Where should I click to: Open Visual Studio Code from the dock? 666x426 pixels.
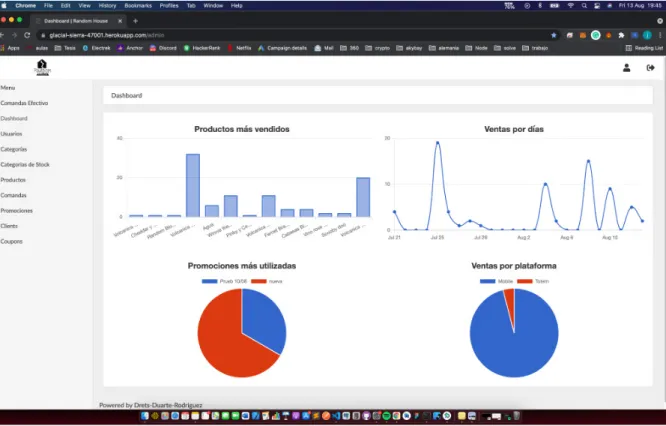point(336,416)
